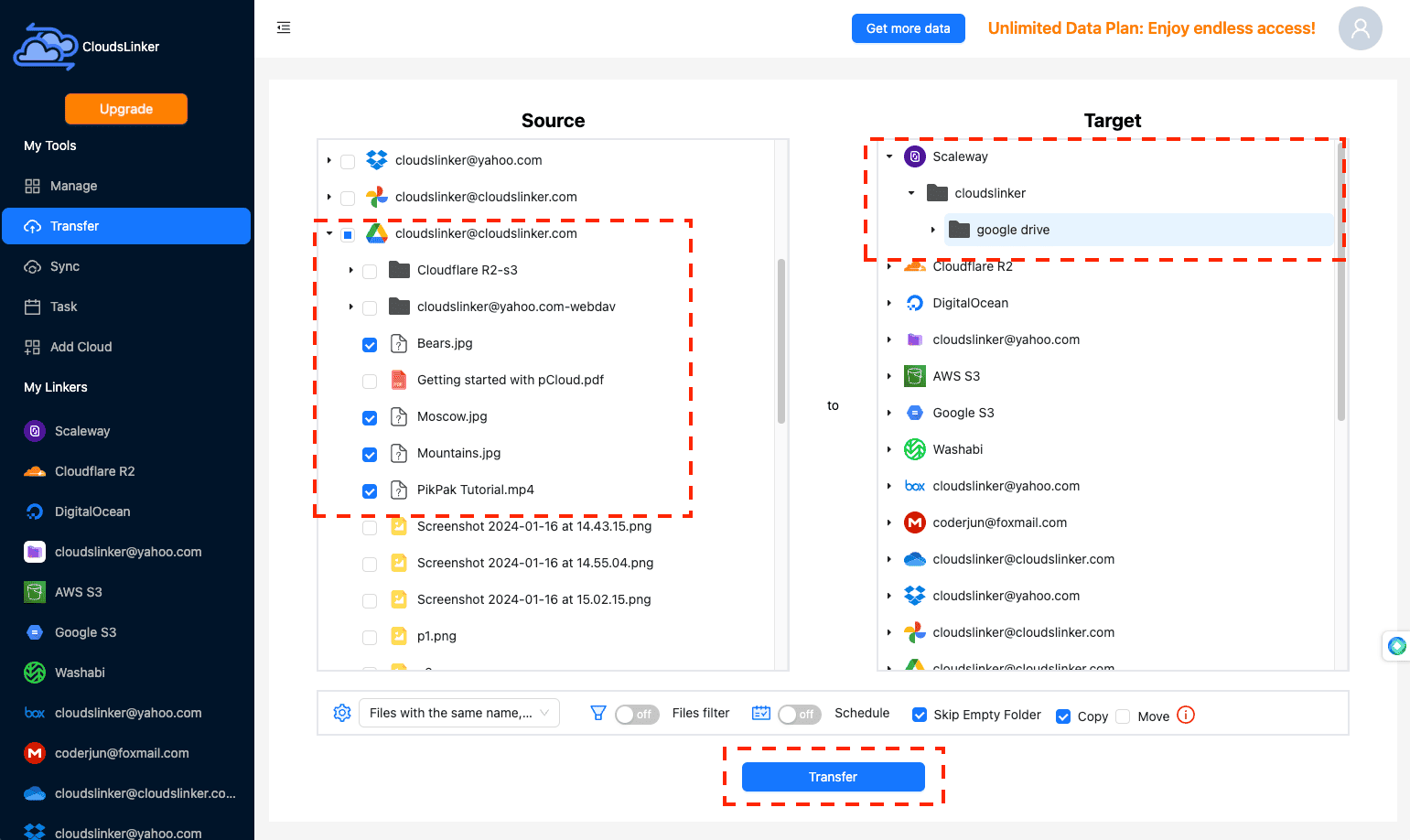Expand google drive target folder
Viewport: 1410px width, 840px height.
click(x=933, y=230)
